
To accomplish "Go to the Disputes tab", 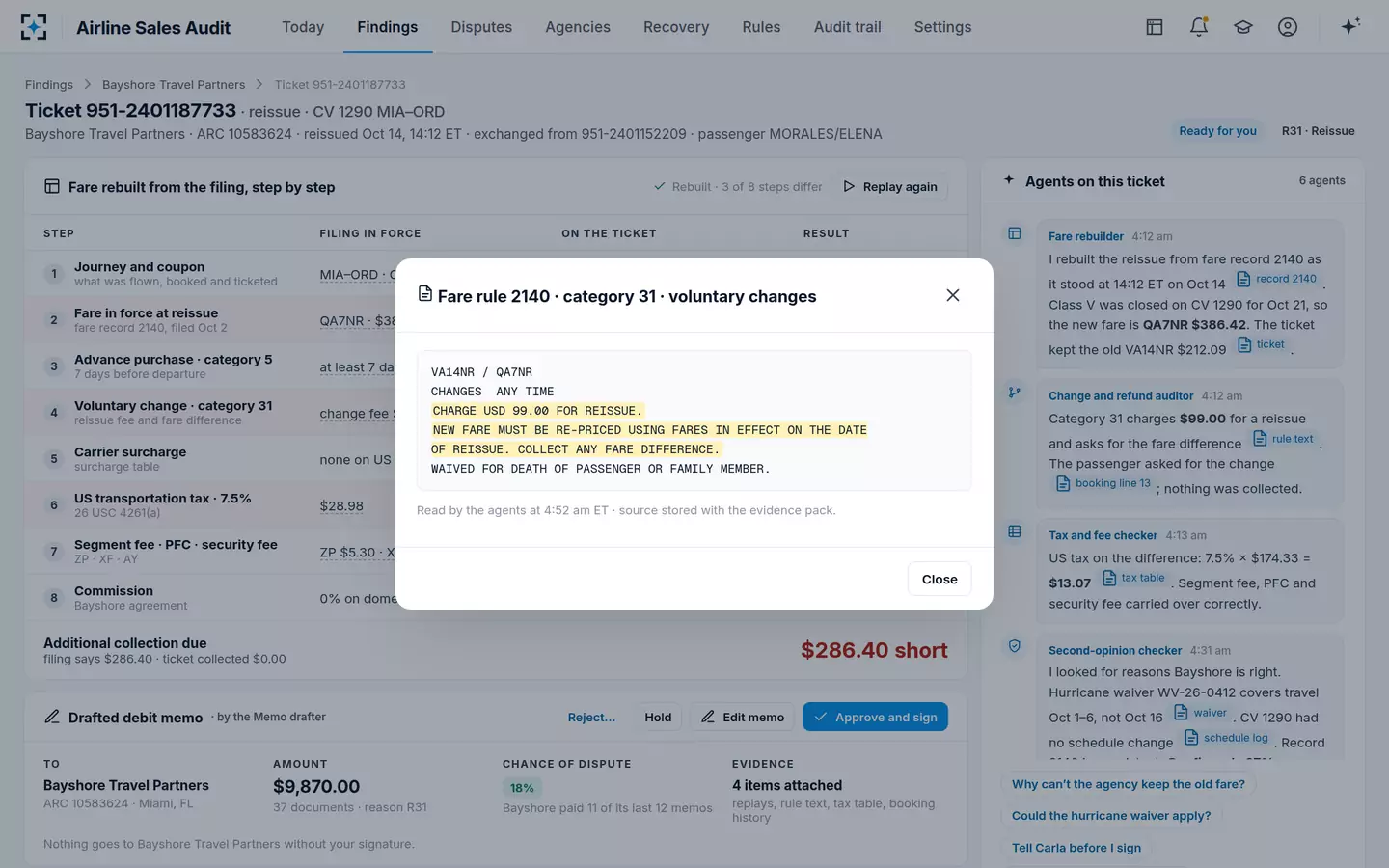I will [x=481, y=27].
